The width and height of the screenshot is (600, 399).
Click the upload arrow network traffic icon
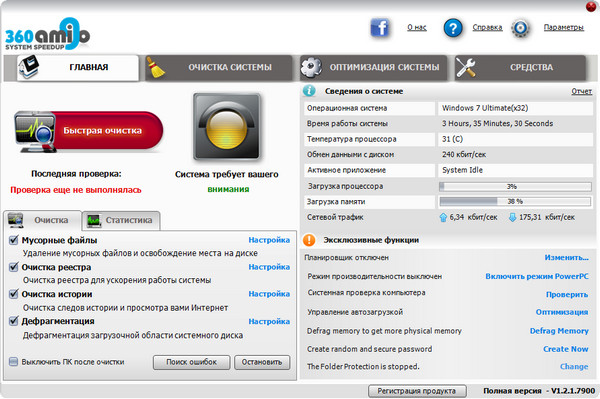[x=443, y=217]
